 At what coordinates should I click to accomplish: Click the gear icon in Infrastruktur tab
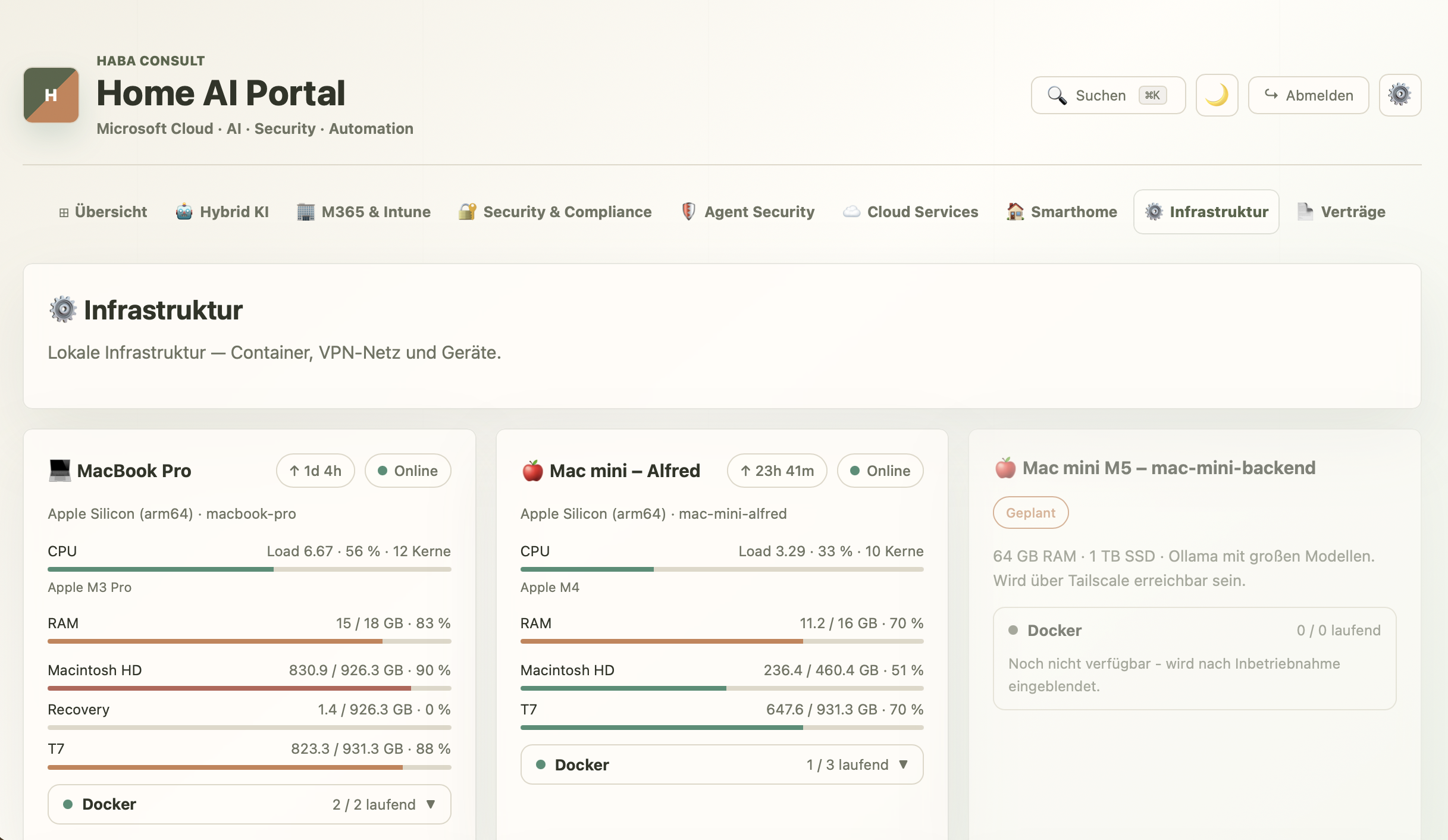(x=1154, y=212)
